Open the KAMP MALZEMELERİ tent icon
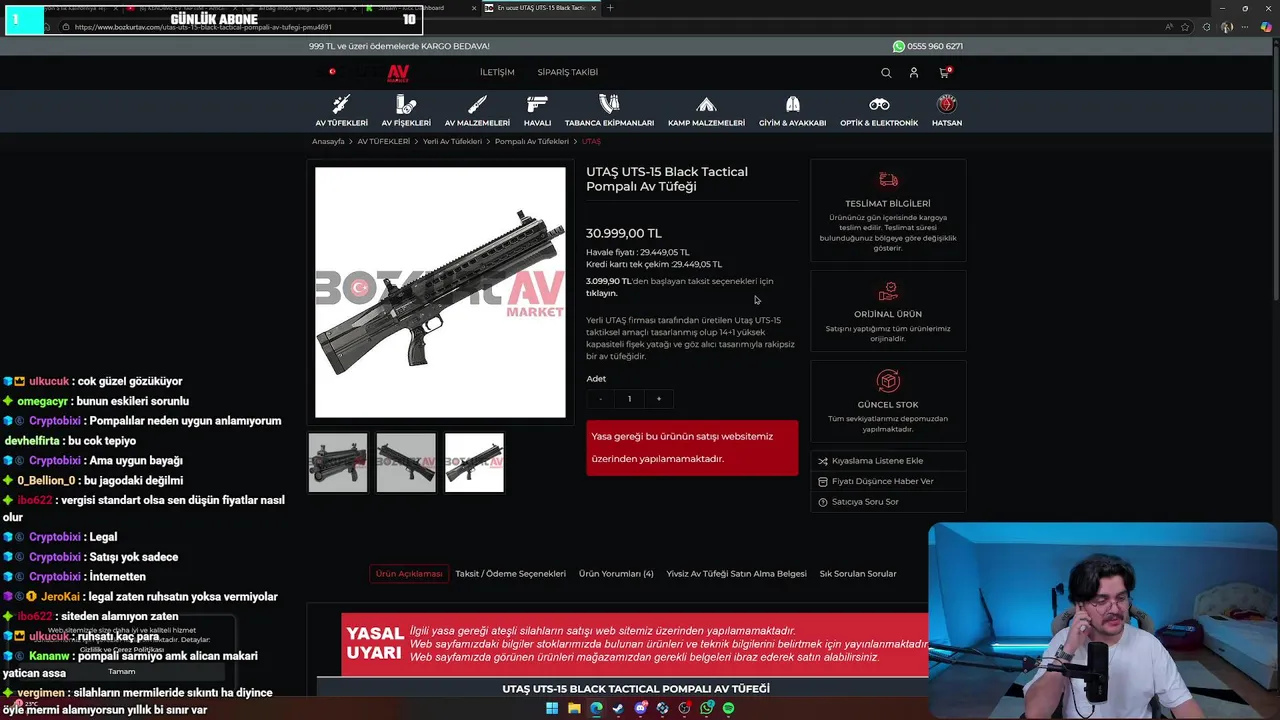The image size is (1280, 720). [x=706, y=104]
